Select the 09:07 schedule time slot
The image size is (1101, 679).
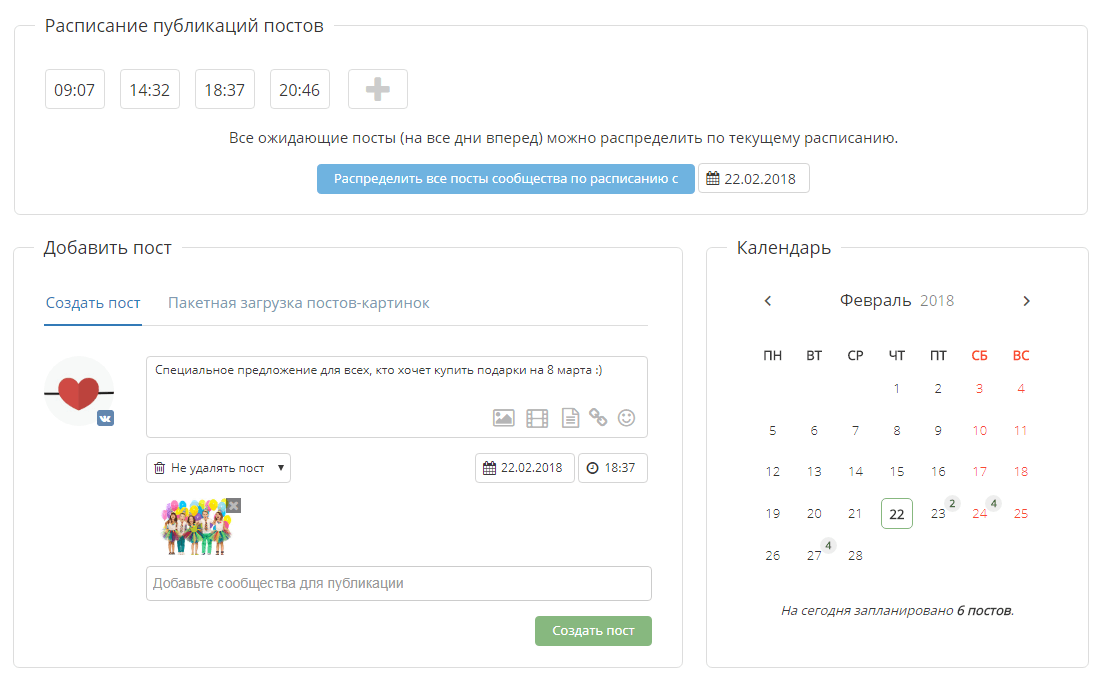tap(74, 89)
